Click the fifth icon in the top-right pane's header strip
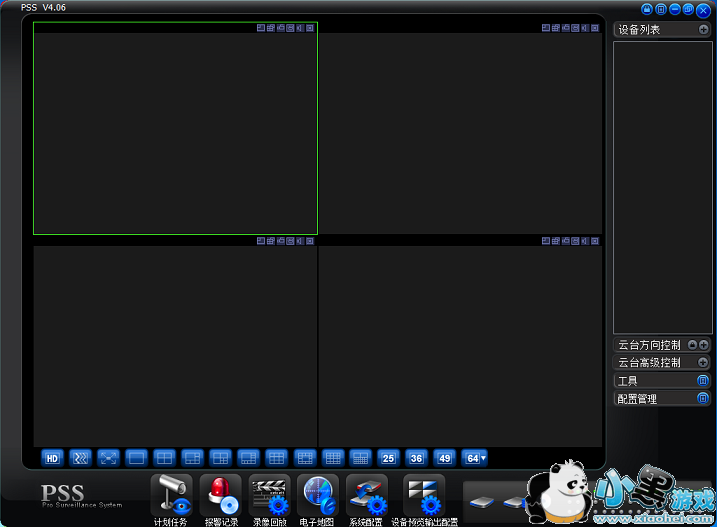Screen dimensions: 717x527 [x=585, y=28]
